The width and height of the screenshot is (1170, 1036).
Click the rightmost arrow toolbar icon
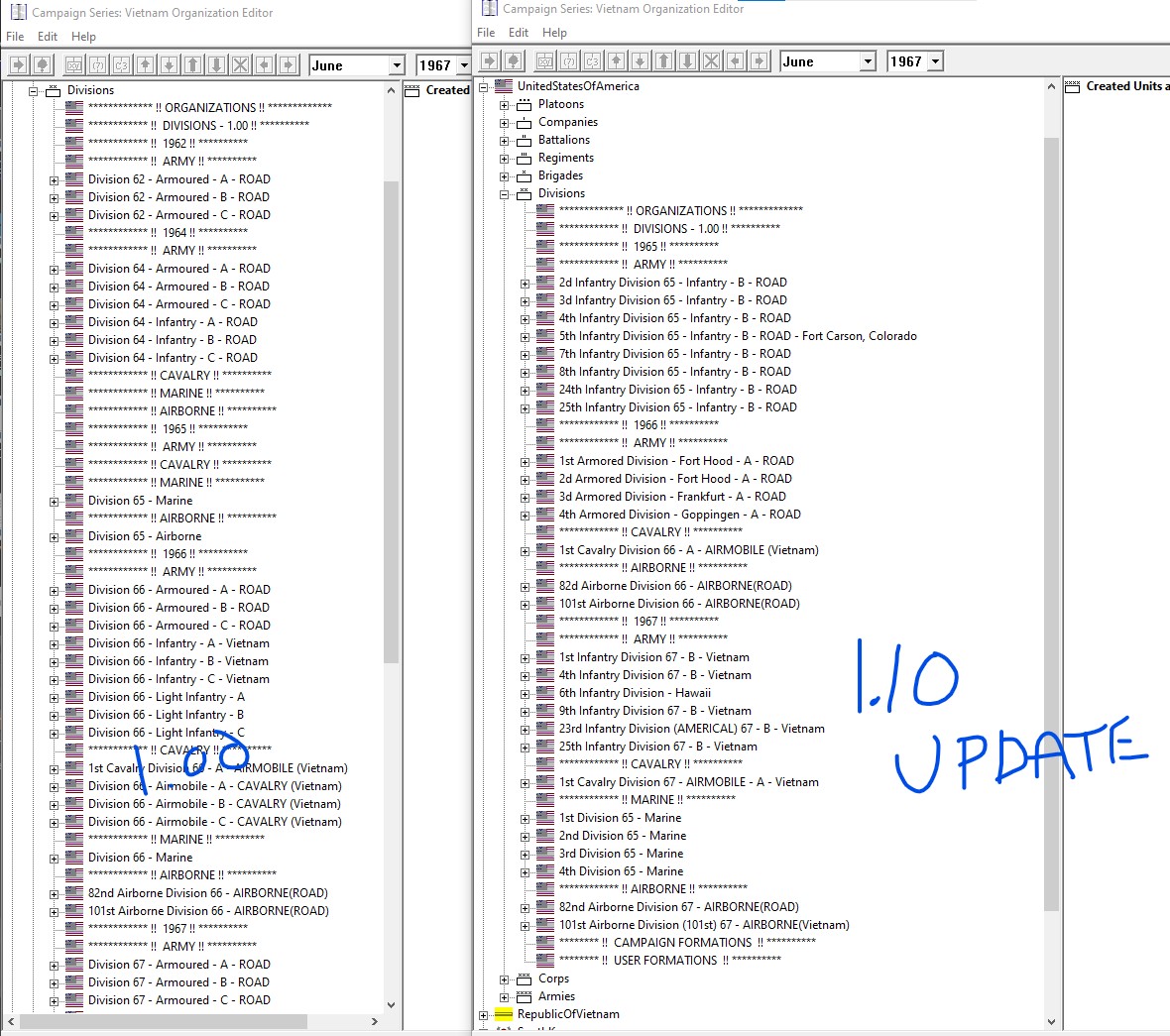point(759,60)
